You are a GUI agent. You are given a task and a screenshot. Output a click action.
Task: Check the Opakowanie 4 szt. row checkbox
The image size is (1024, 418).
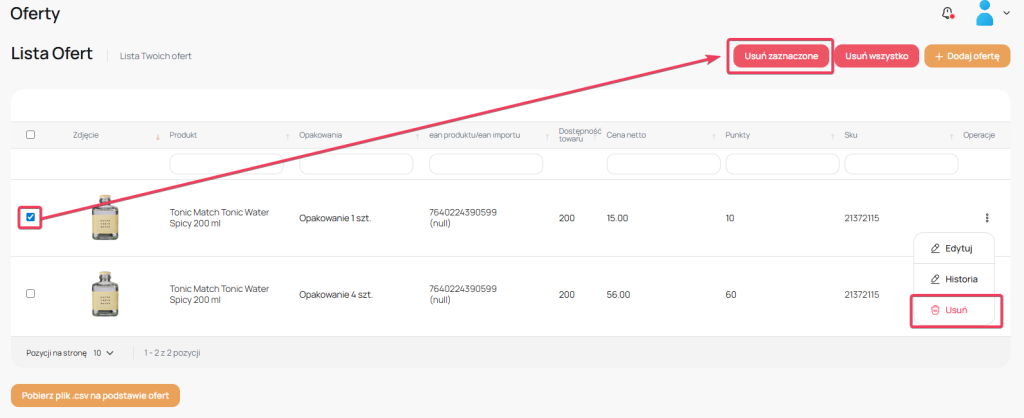point(30,294)
